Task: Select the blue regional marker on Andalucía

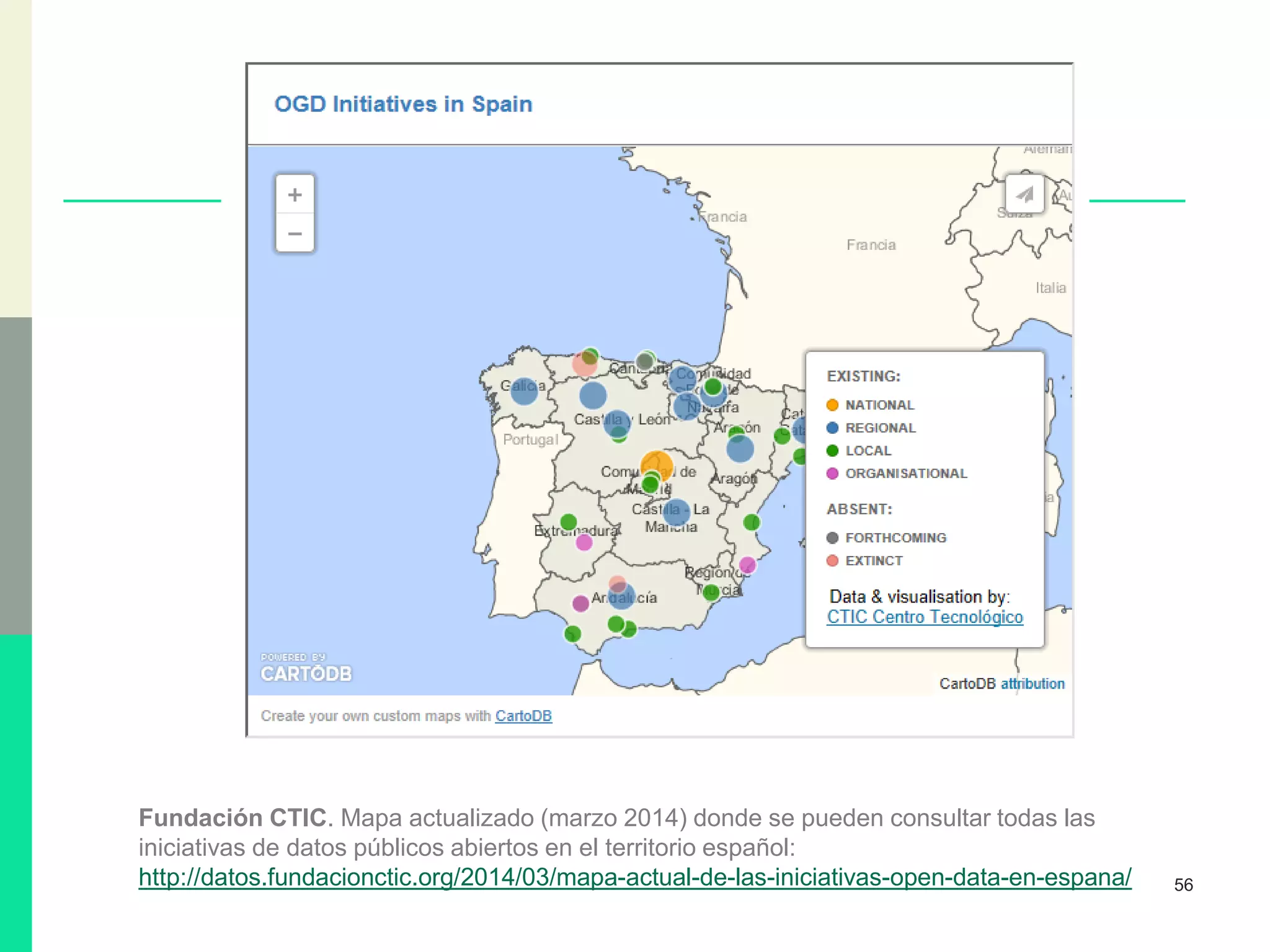Action: pos(622,596)
